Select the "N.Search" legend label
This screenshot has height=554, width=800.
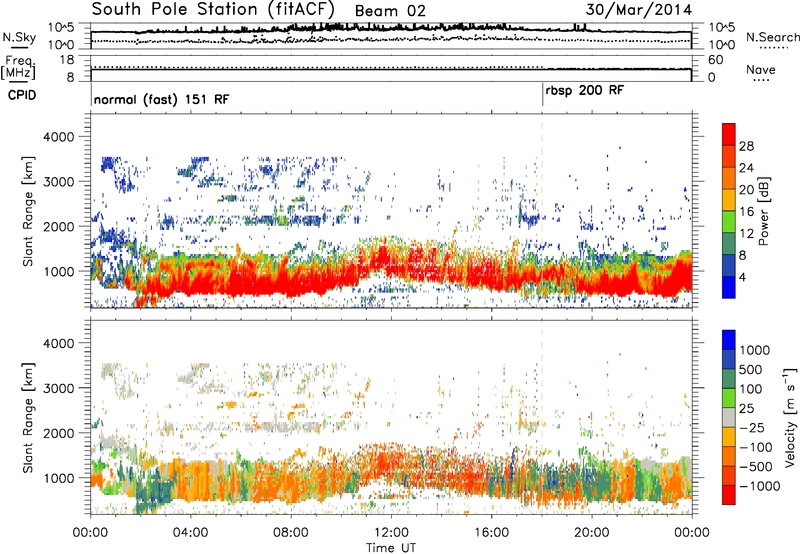(x=773, y=37)
